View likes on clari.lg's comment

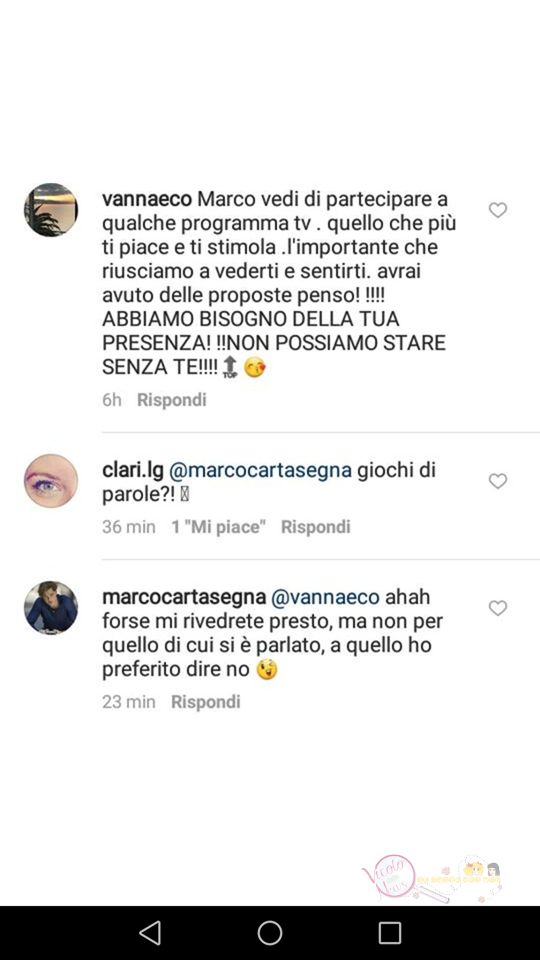tap(219, 527)
